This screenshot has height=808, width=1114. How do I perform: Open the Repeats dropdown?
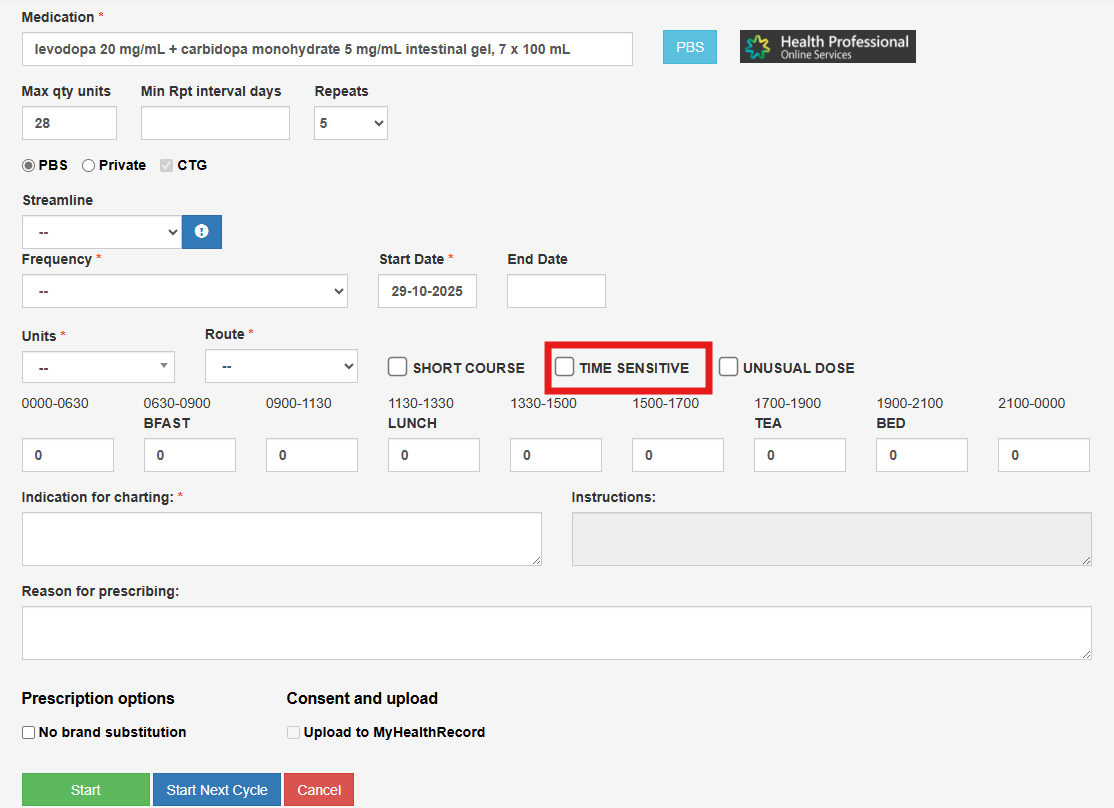click(350, 123)
